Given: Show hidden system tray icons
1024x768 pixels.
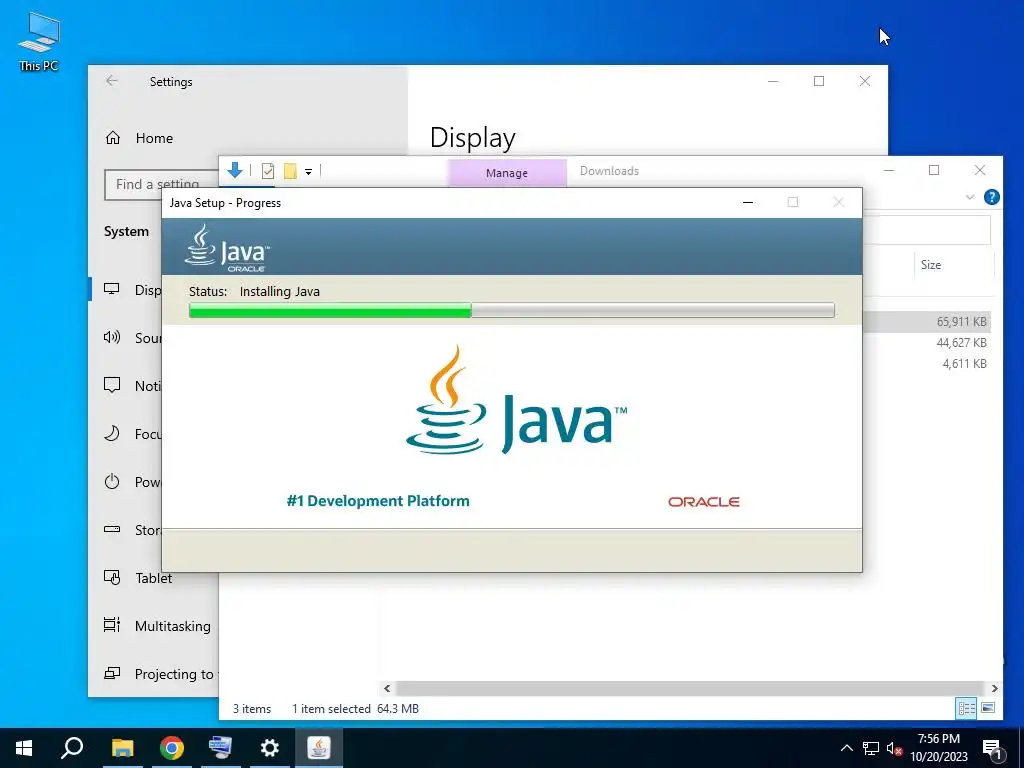Looking at the screenshot, I should [846, 748].
